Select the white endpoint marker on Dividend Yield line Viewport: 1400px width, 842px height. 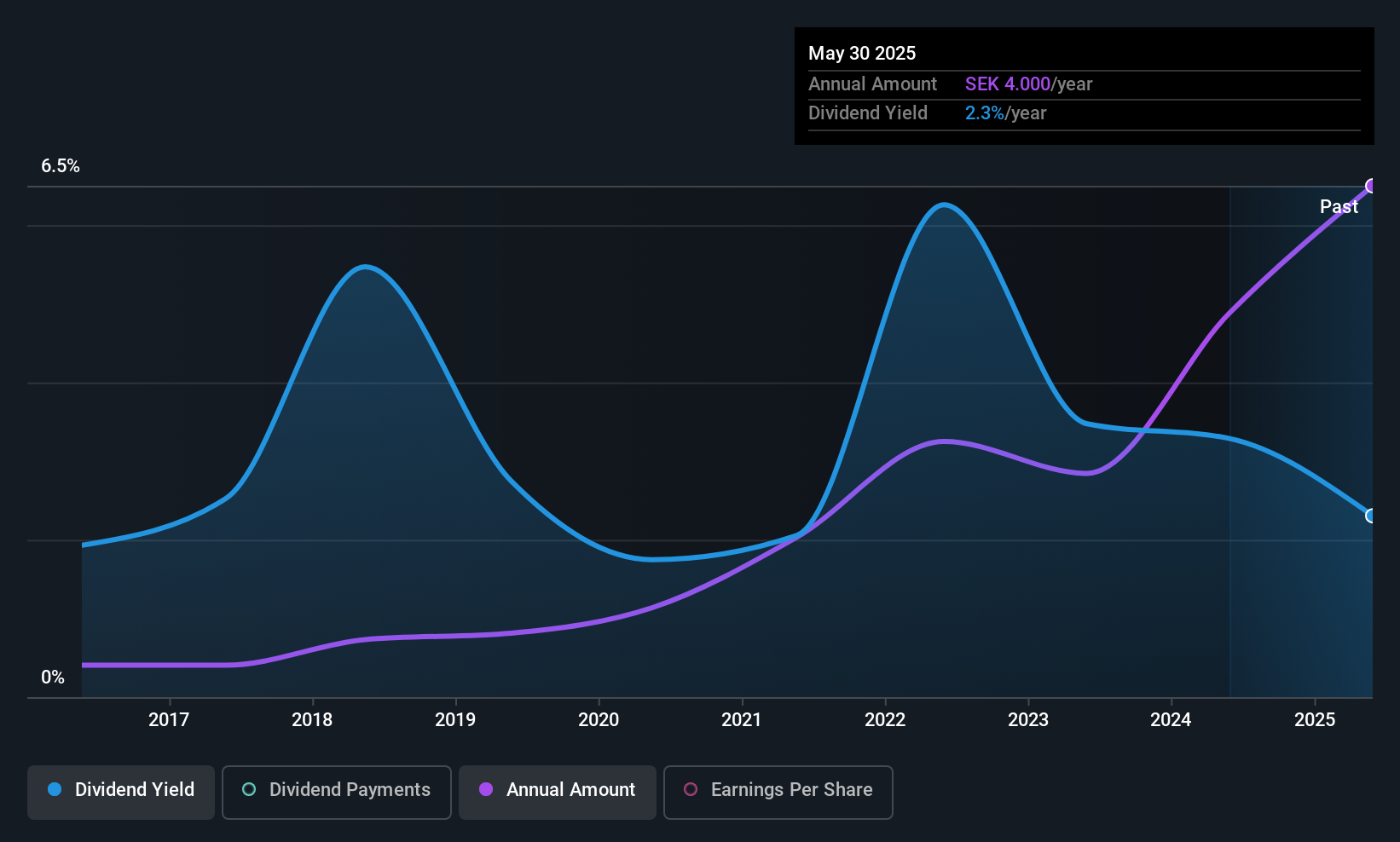1371,516
